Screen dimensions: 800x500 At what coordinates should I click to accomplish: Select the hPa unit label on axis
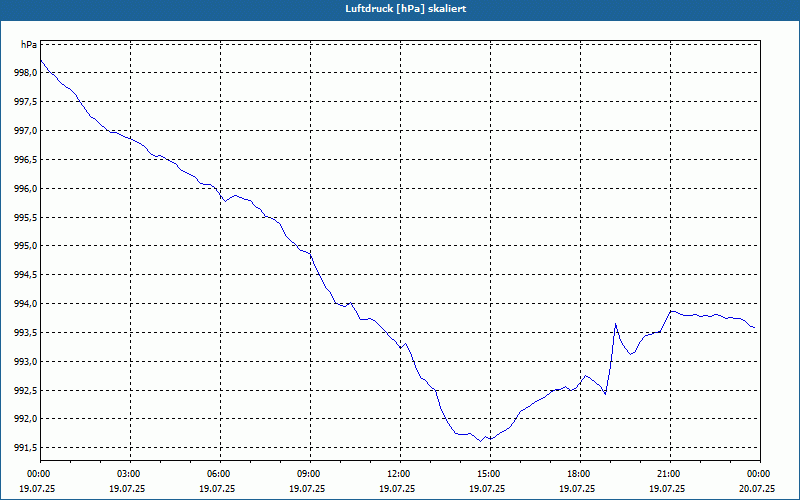29,44
